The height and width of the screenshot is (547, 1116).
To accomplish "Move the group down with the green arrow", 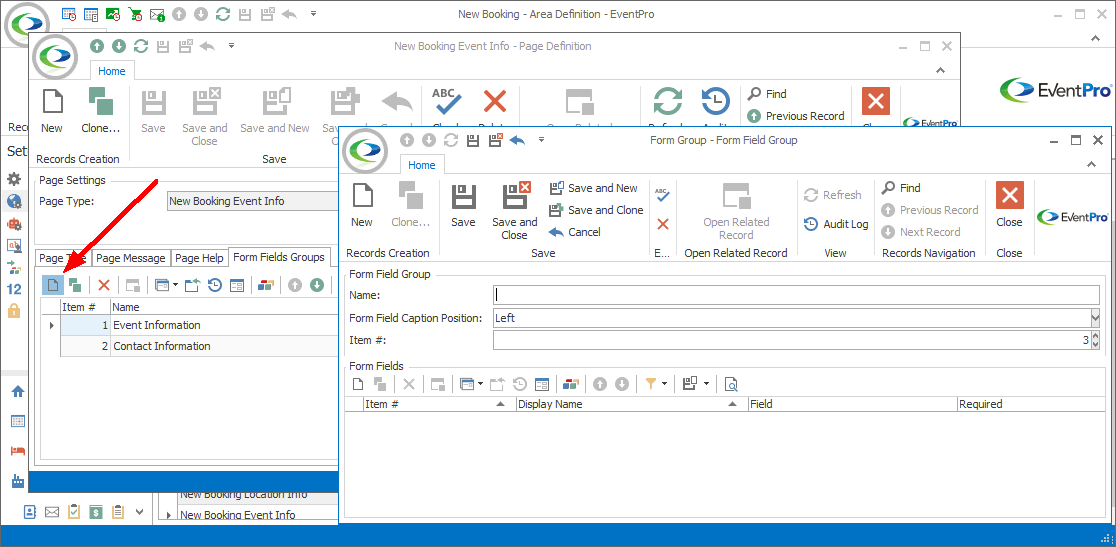I will click(317, 285).
